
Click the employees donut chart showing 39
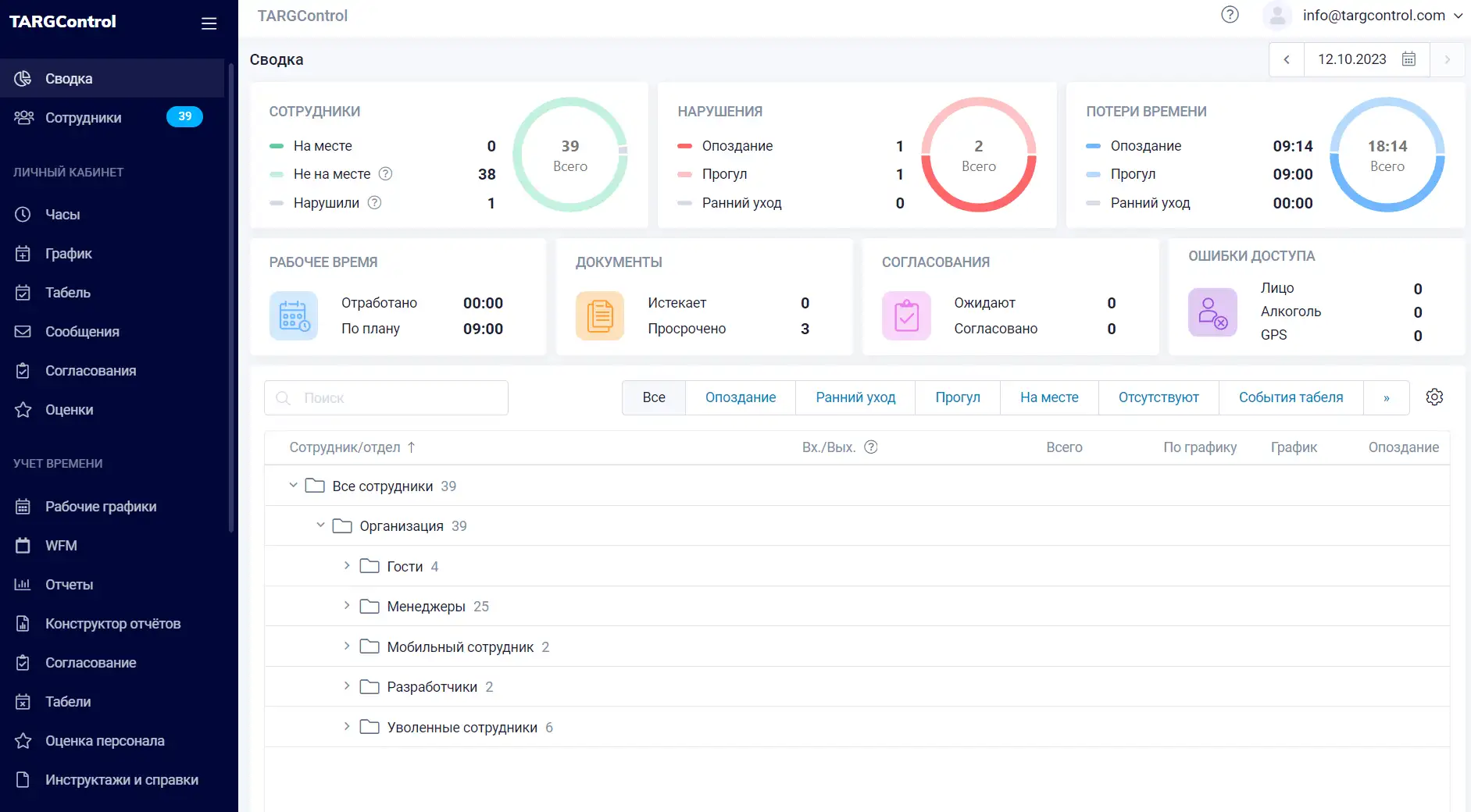pyautogui.click(x=570, y=155)
